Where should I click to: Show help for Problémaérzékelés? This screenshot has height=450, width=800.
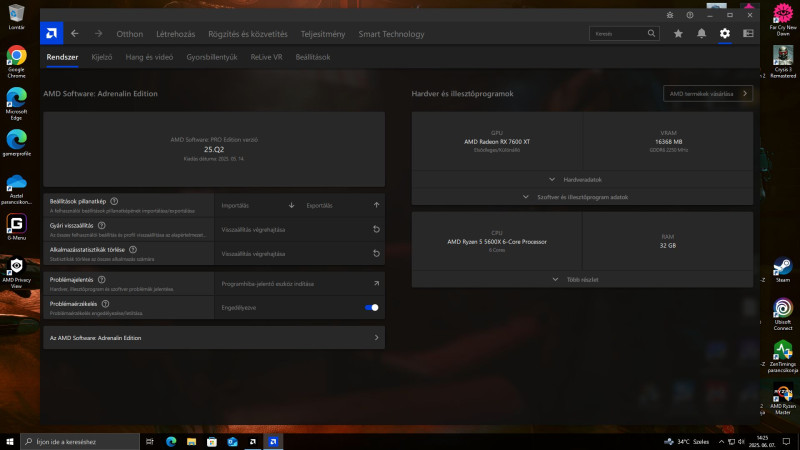[x=105, y=304]
